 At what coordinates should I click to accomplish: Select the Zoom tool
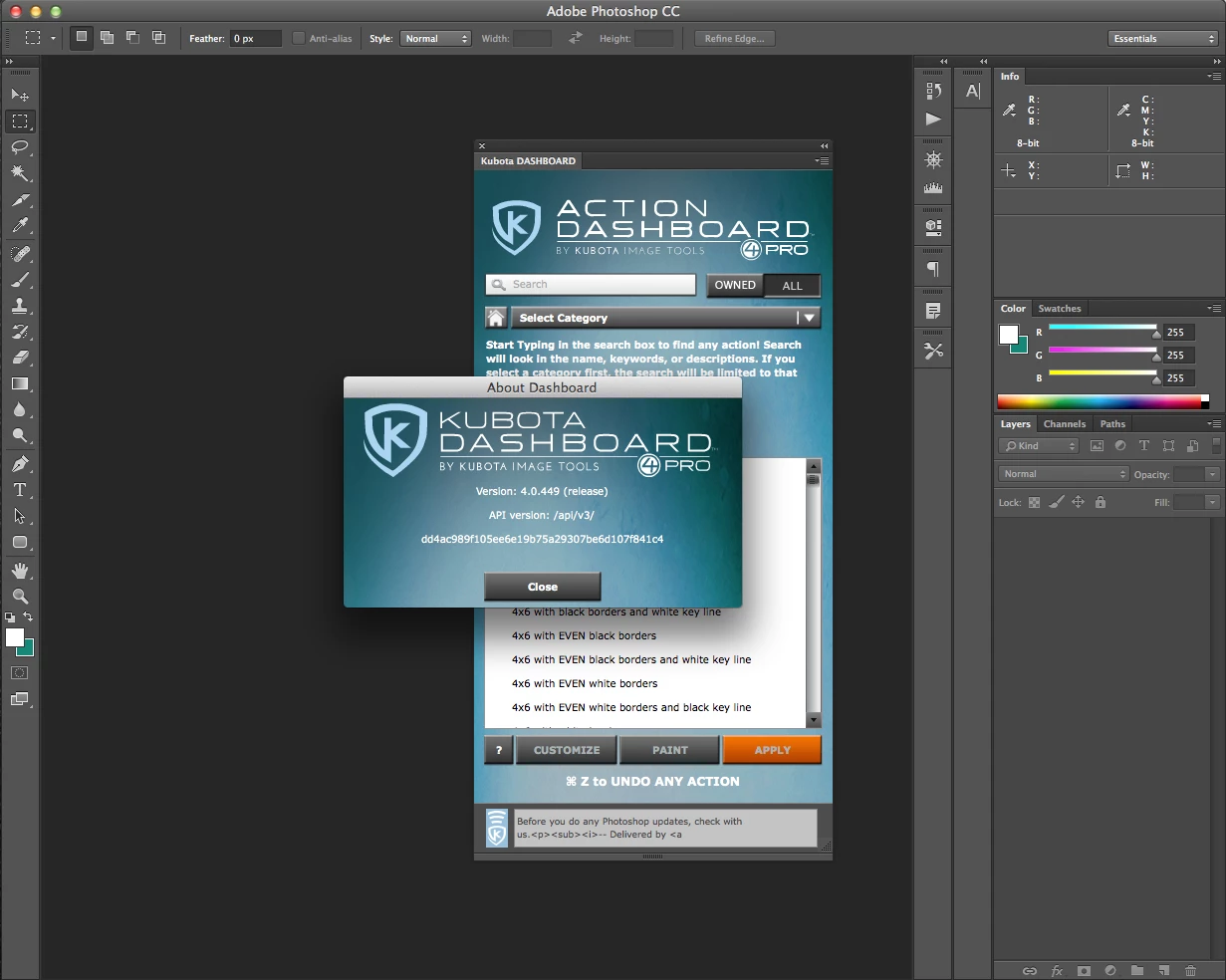20,597
